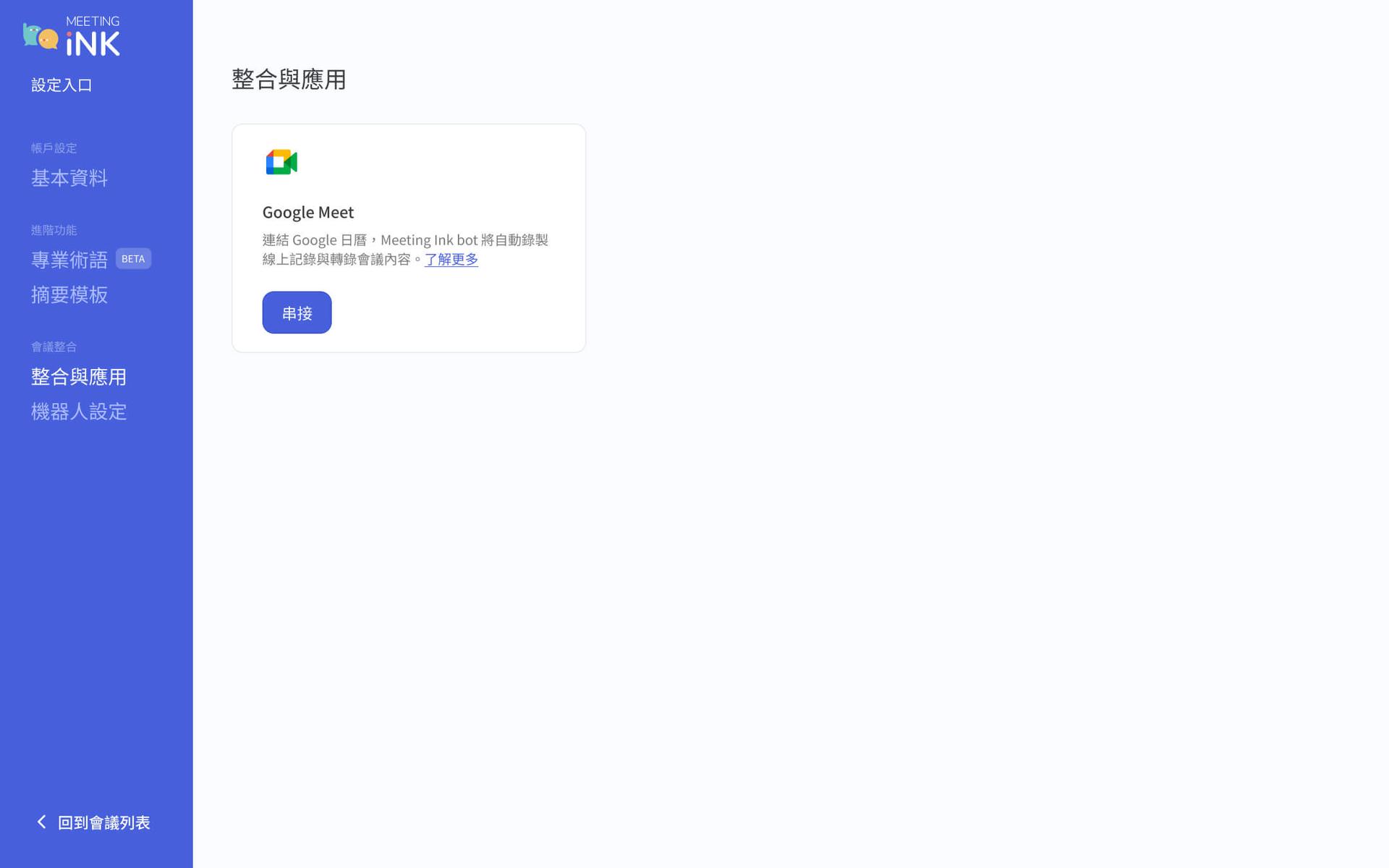Click 回到會議列表 at the sidebar bottom

coord(105,822)
